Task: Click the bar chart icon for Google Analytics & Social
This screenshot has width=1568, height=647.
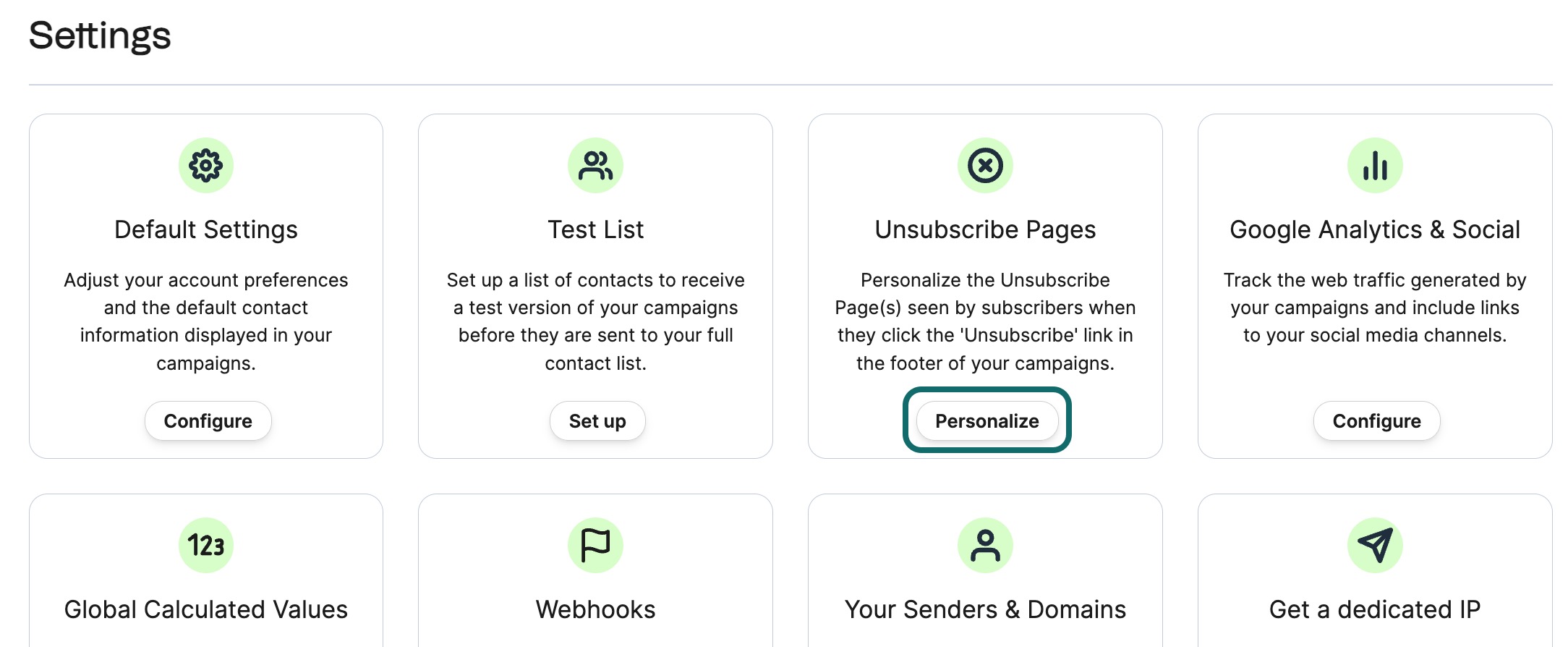Action: [x=1375, y=165]
